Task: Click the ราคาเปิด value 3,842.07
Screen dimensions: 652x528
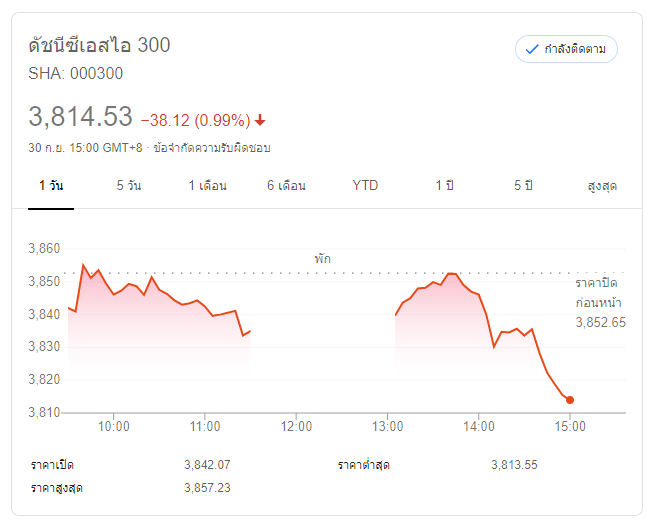Action: point(208,465)
